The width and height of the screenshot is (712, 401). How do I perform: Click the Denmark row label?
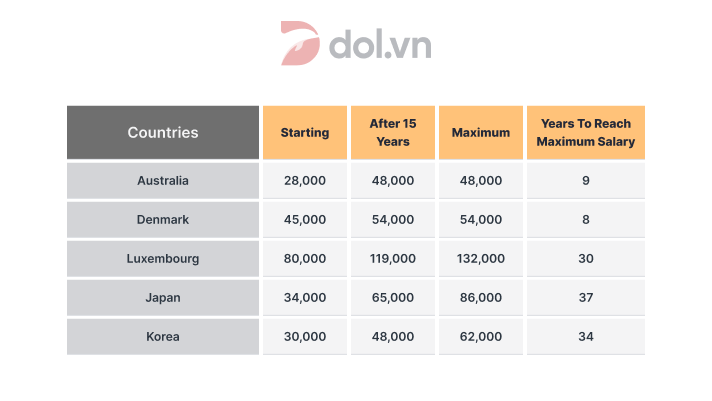pos(163,219)
